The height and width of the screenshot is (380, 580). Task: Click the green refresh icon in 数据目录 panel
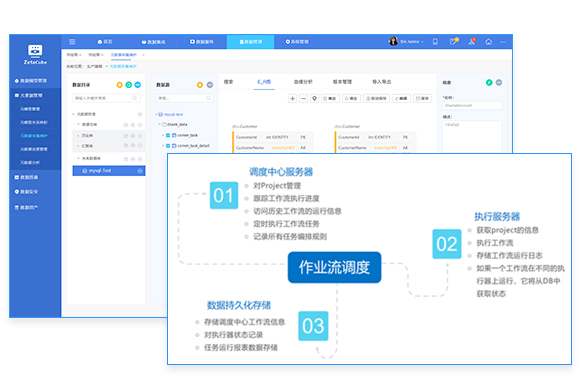point(128,85)
